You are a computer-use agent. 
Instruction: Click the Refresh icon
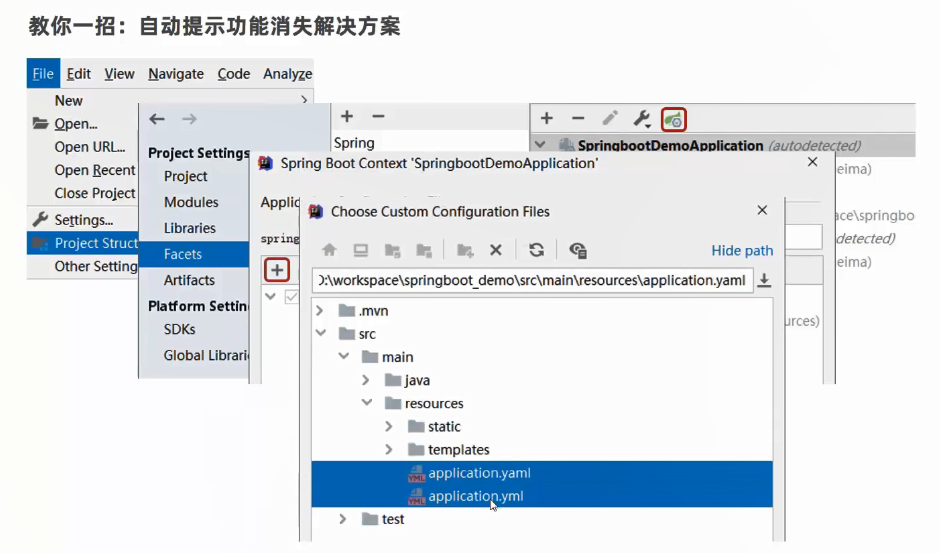(x=537, y=250)
